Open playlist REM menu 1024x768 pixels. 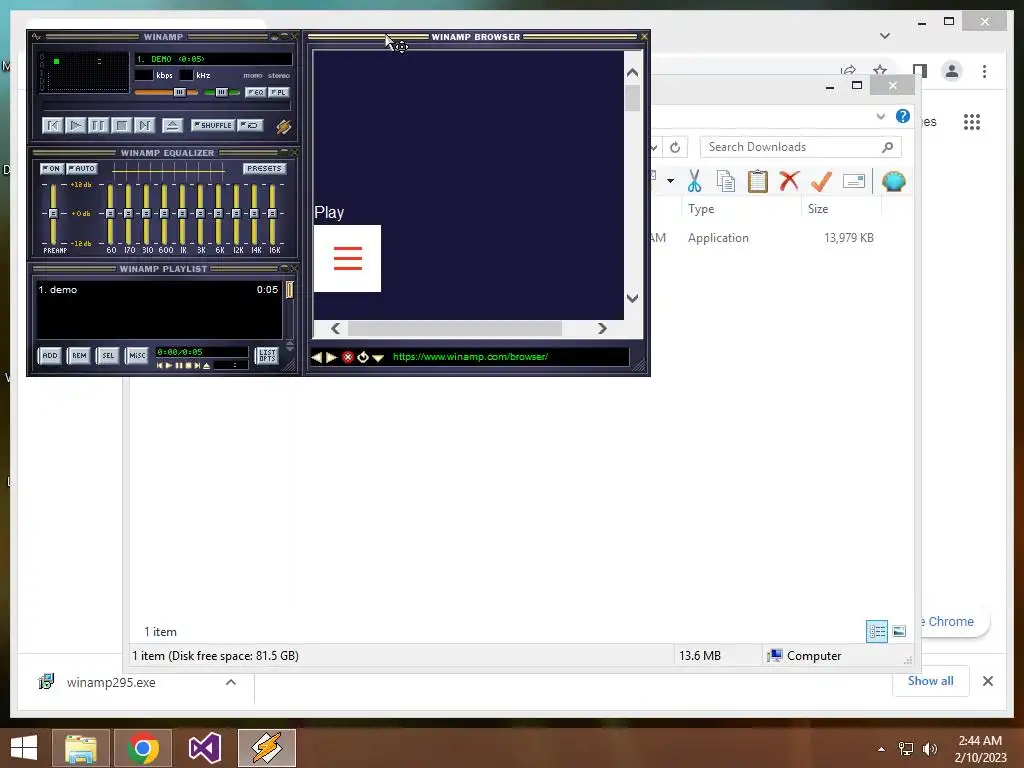pos(79,355)
